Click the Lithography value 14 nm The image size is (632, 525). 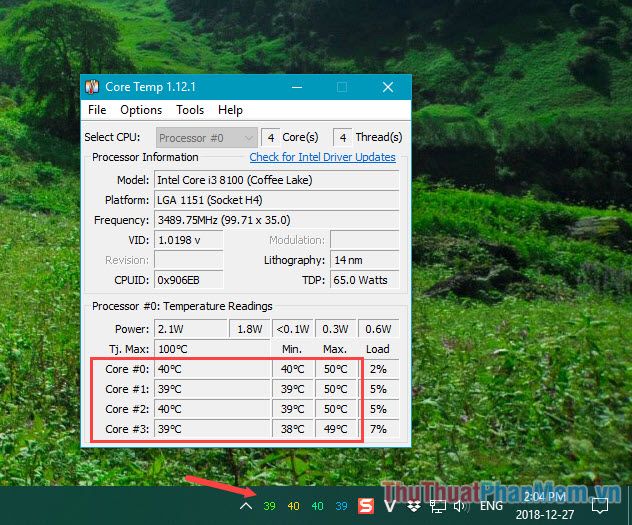364,260
